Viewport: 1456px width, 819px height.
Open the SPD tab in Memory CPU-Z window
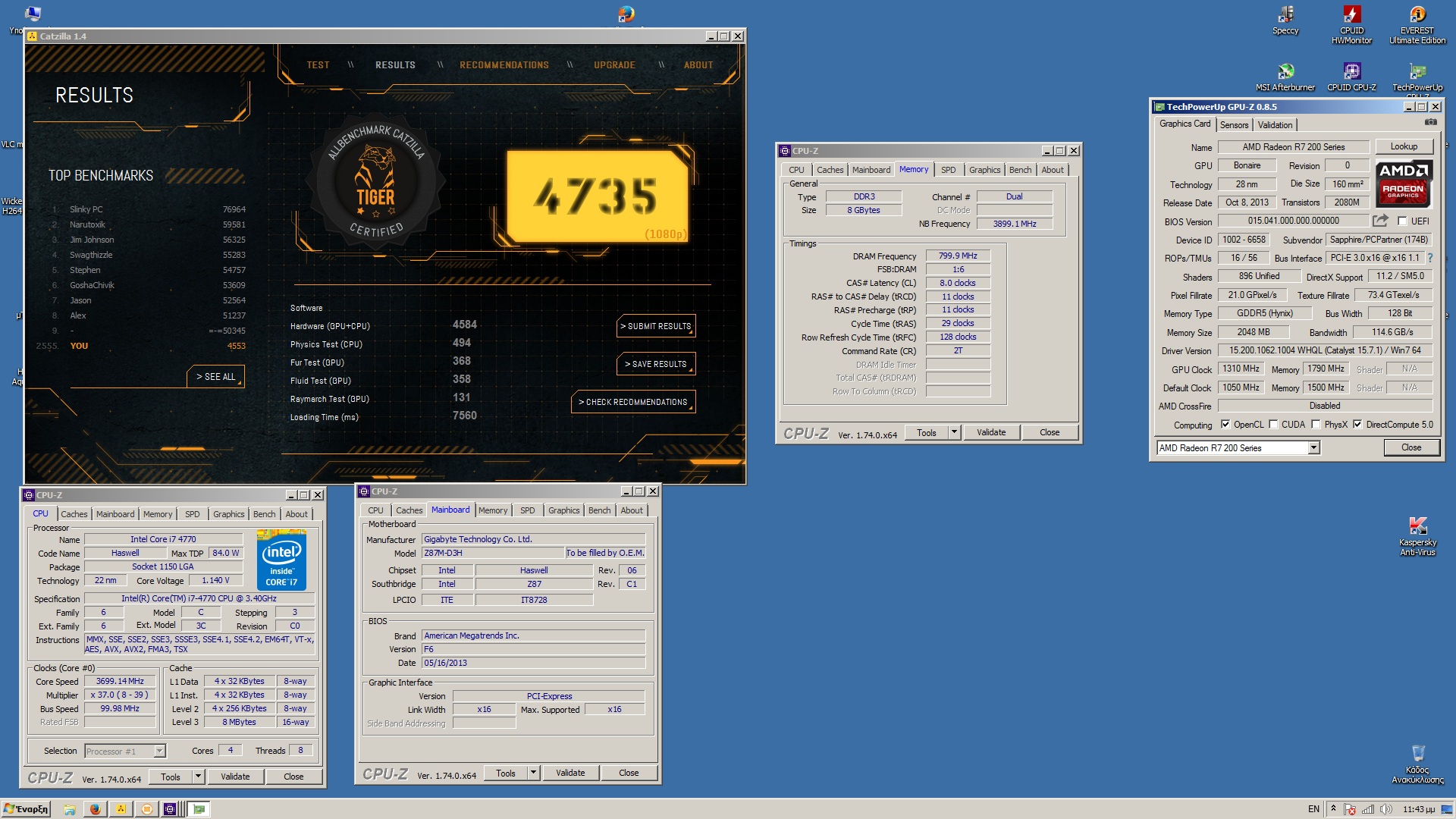[x=948, y=170]
